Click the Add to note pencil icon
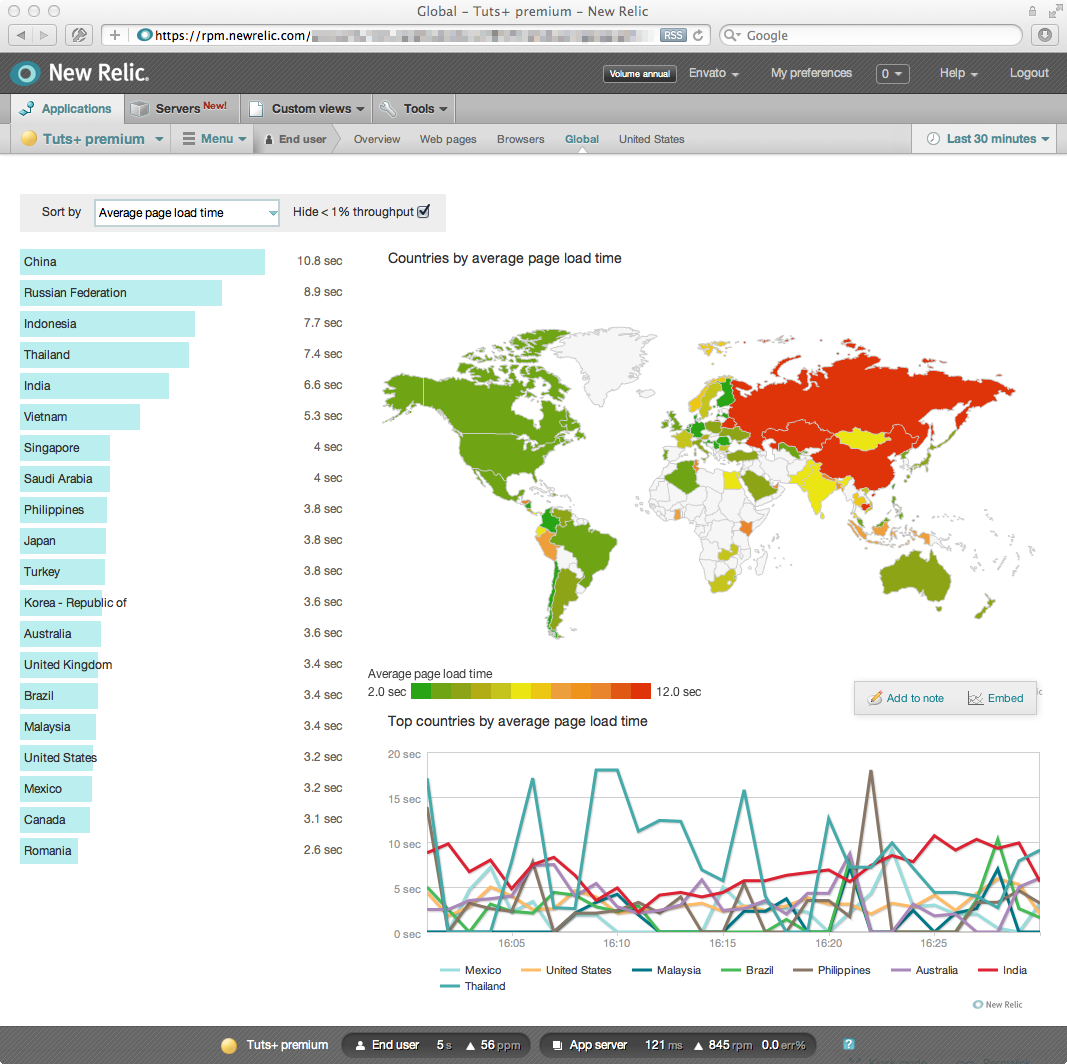 875,698
